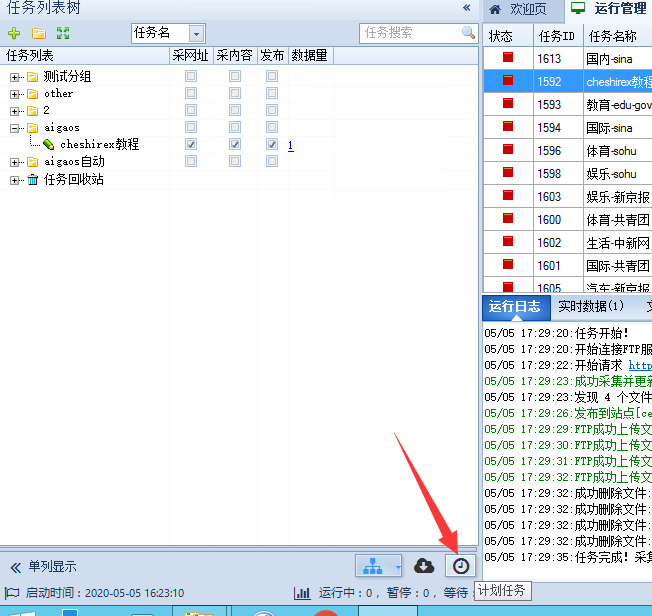This screenshot has width=652, height=616.
Task: Click the 任务列表 column header
Action: coord(85,55)
